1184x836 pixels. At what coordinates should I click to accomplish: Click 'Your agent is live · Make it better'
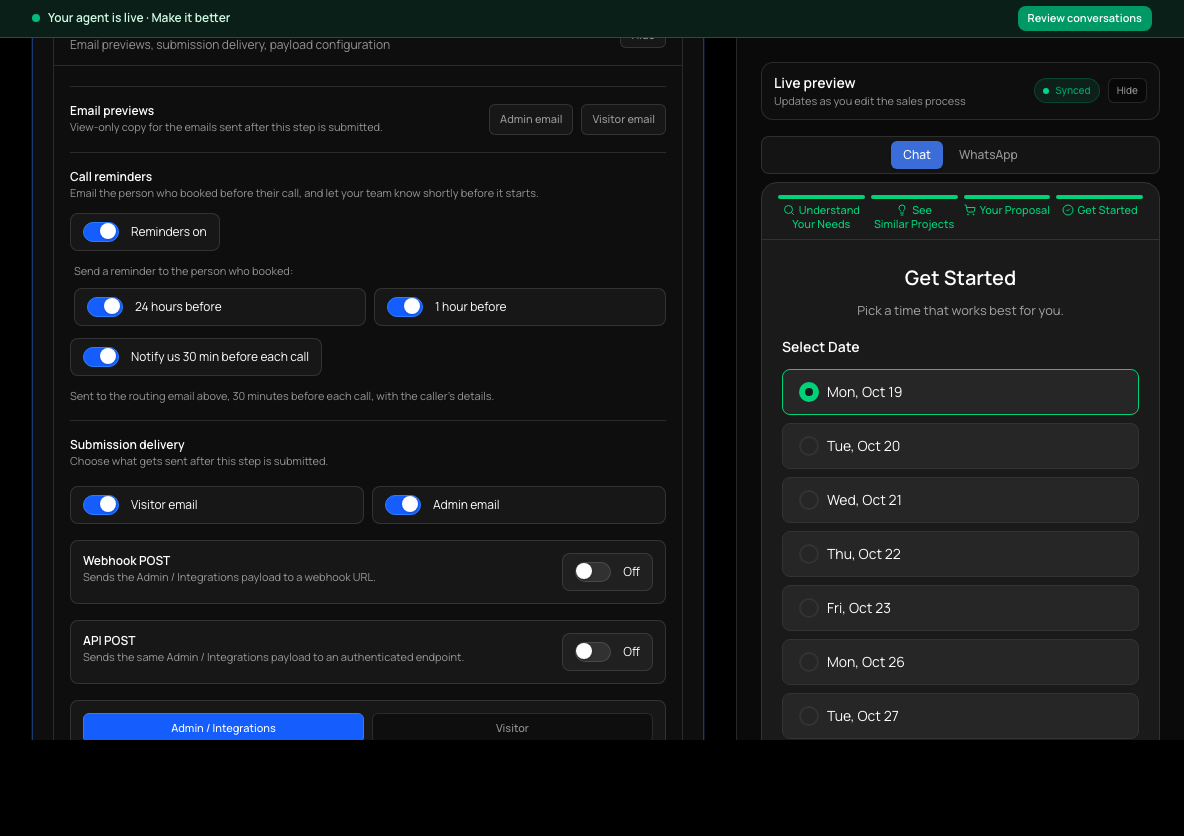click(x=139, y=18)
